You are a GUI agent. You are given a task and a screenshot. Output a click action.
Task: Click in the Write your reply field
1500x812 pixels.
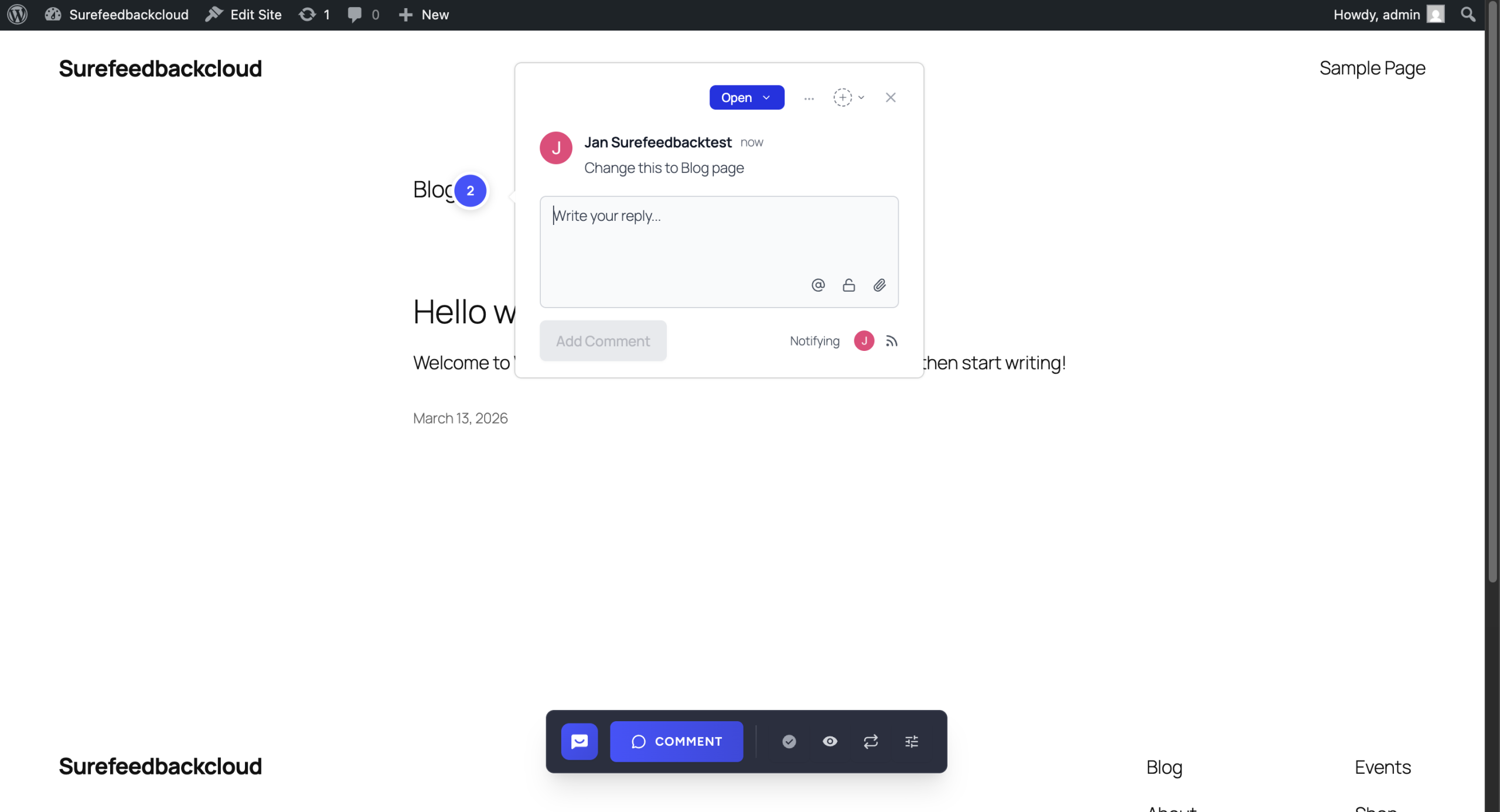718,240
